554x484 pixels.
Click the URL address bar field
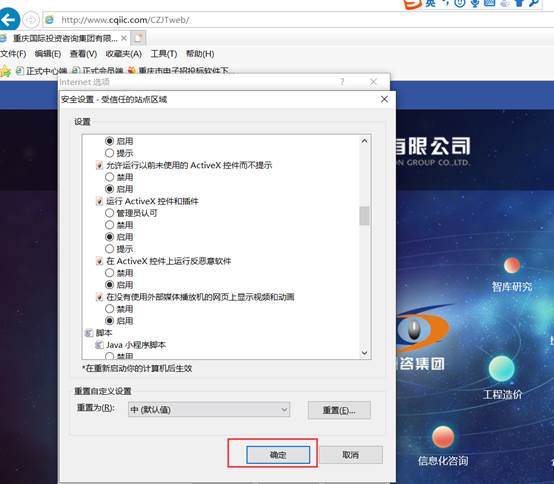[297, 20]
